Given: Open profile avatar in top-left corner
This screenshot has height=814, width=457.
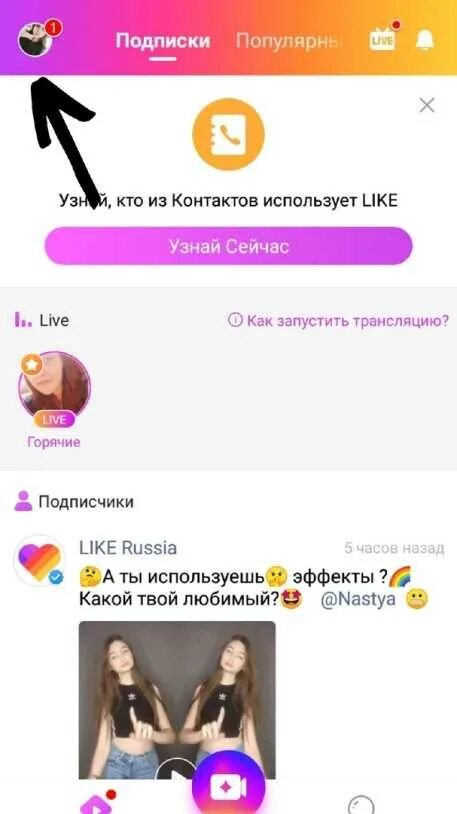Looking at the screenshot, I should pyautogui.click(x=35, y=40).
